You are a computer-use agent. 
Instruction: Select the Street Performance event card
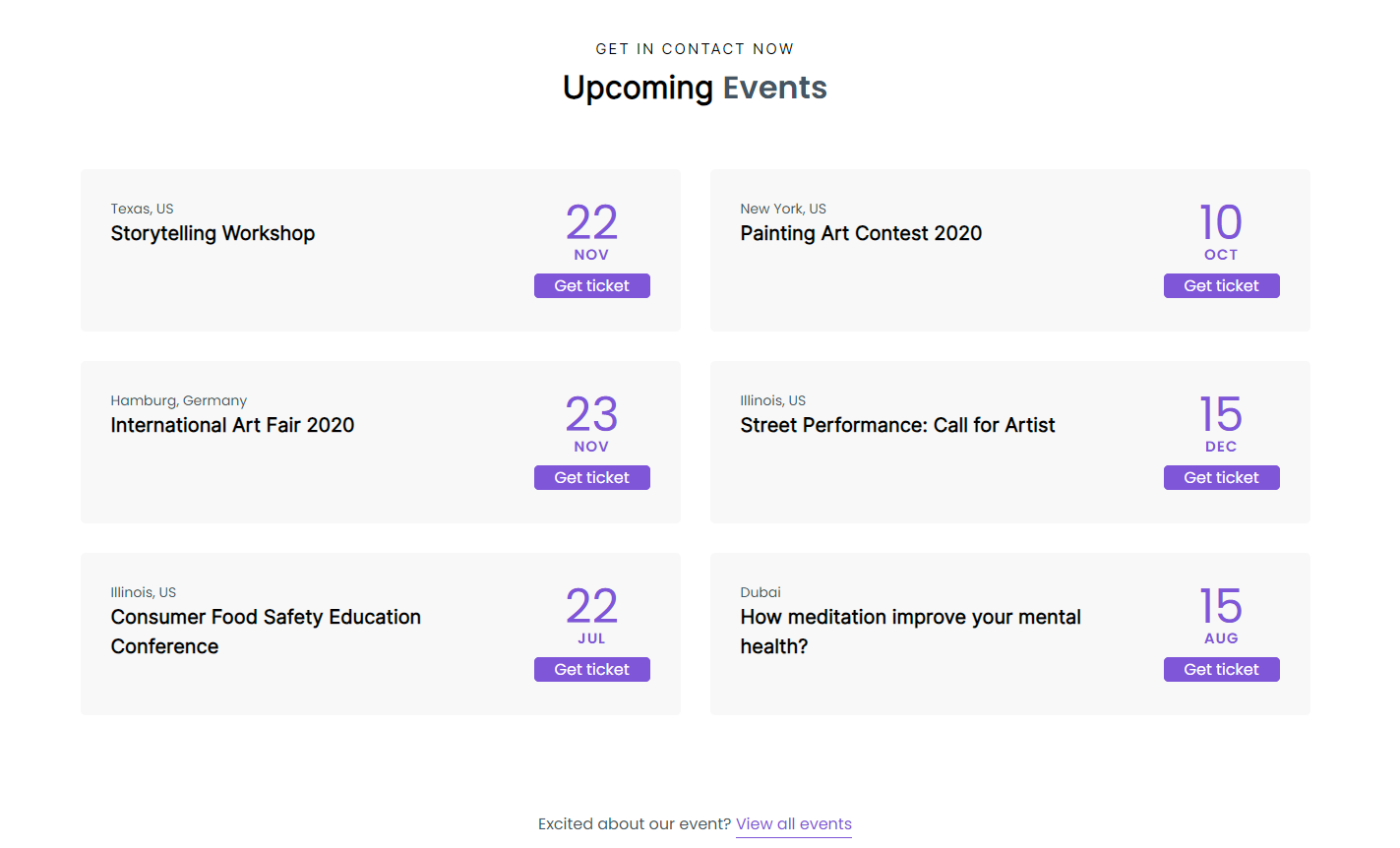1009,442
